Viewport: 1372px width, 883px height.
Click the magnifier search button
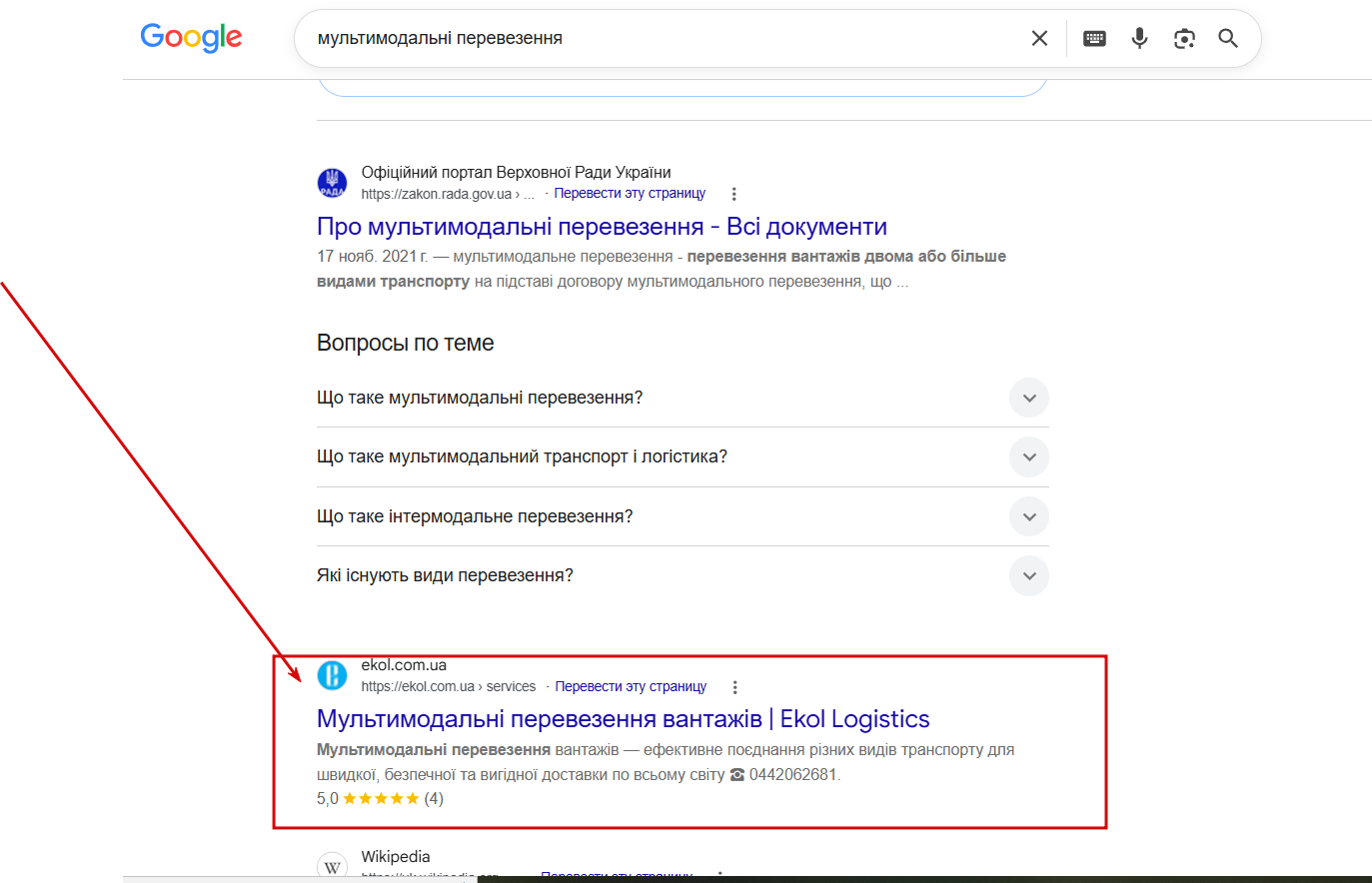click(x=1228, y=38)
